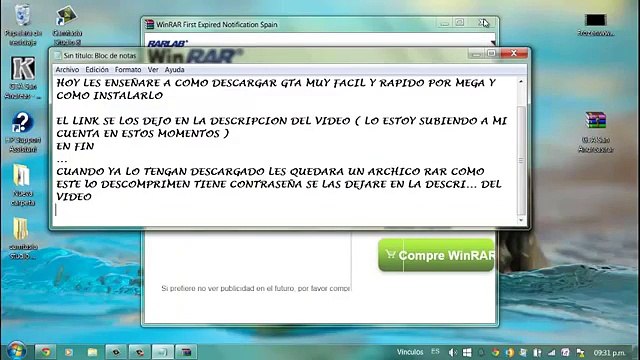This screenshot has width=640, height=360.
Task: Switch to the Notepad taskbar button
Action: tap(162, 352)
